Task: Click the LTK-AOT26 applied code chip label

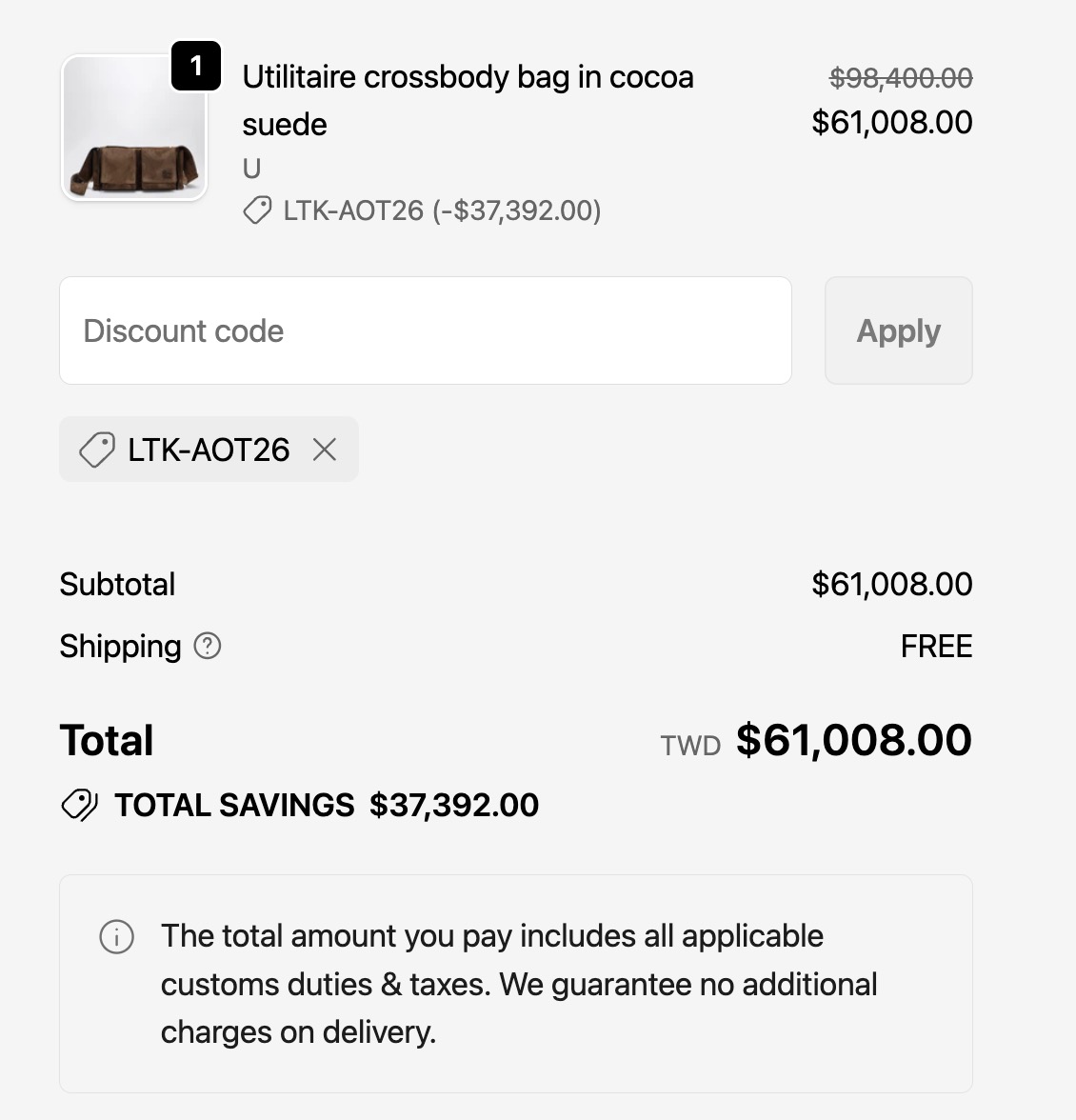Action: (x=209, y=450)
